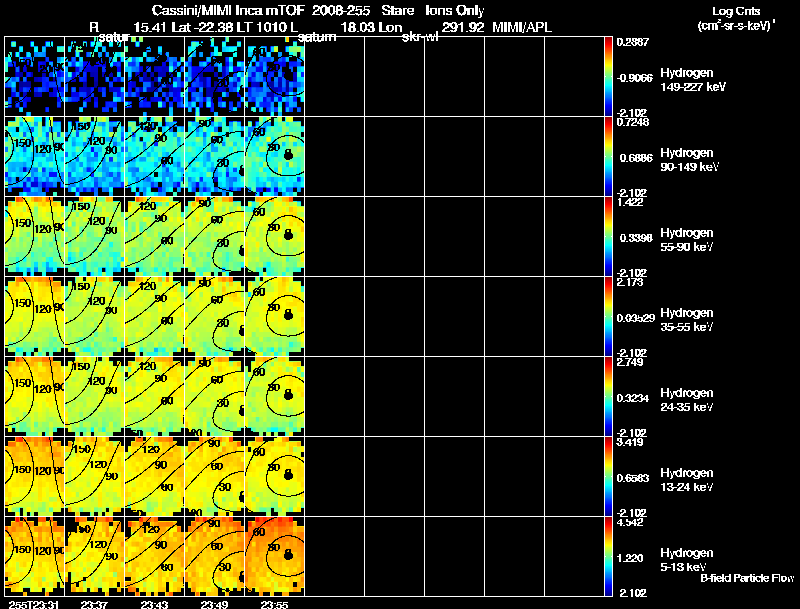This screenshot has width=800, height=609.
Task: Open the 5-13 keV image at 255T23:31
Action: pos(35,557)
